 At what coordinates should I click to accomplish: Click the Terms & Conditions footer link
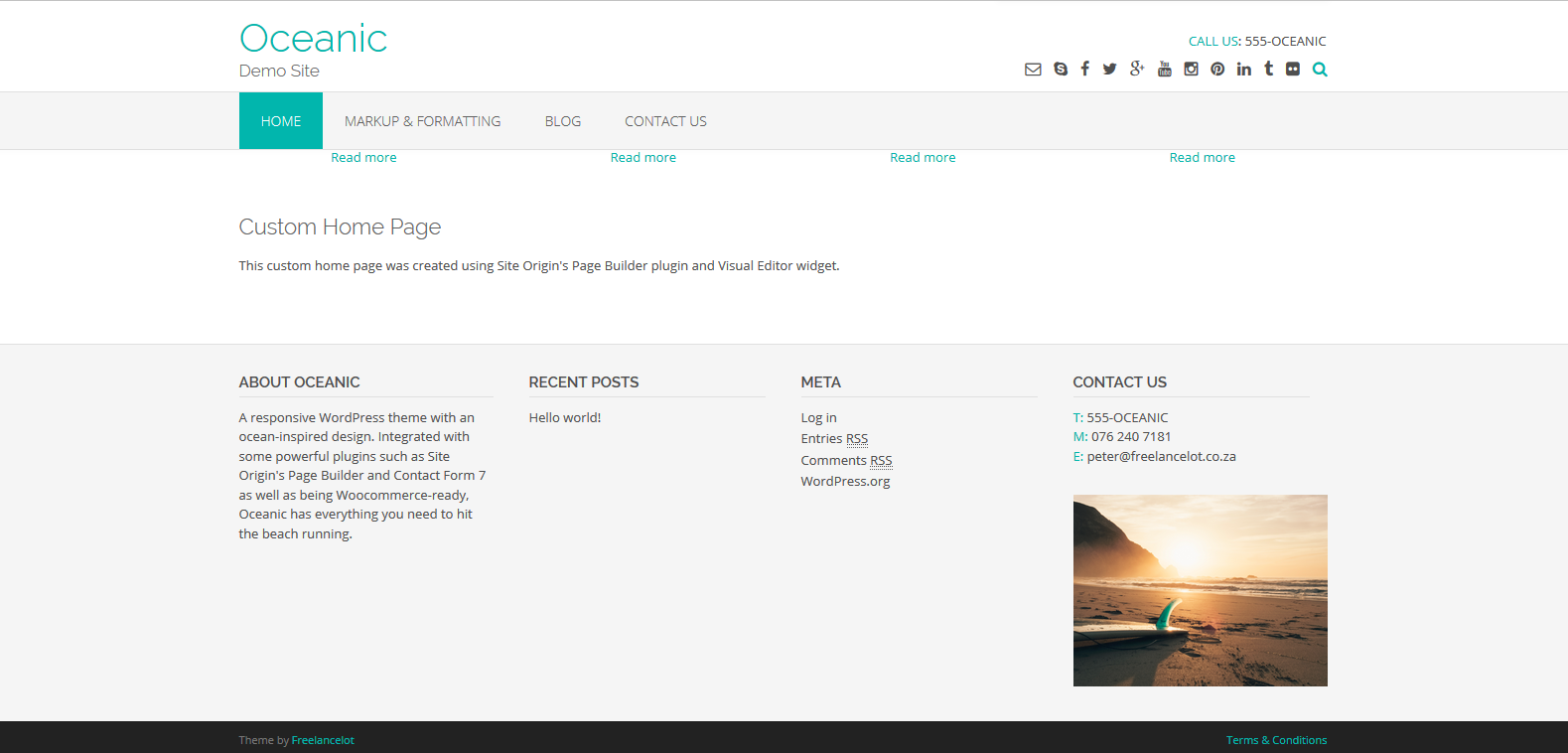pyautogui.click(x=1276, y=740)
